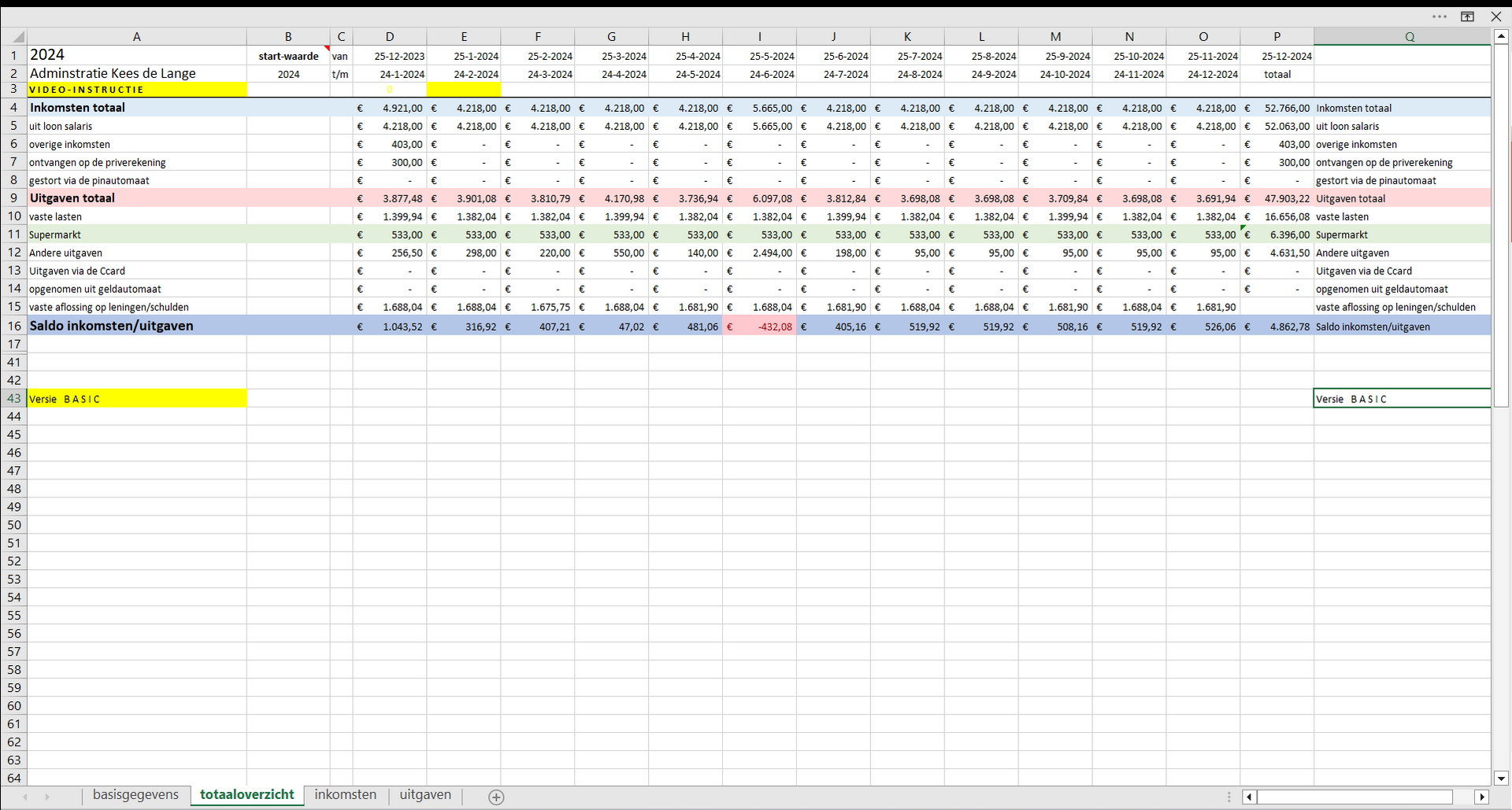Image resolution: width=1512 pixels, height=810 pixels.
Task: Switch to the basisgegevens sheet tab
Action: (135, 795)
